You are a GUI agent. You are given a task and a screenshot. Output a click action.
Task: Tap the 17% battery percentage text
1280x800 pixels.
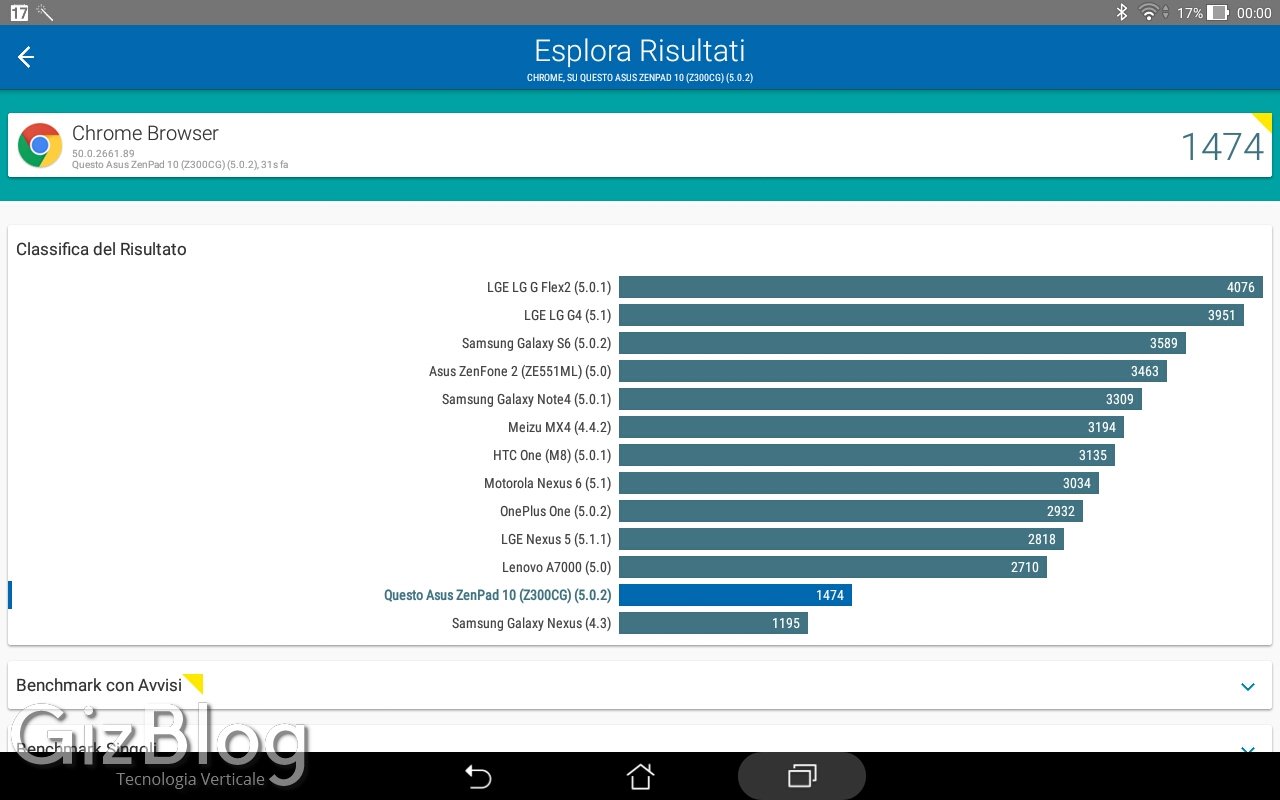[1189, 13]
